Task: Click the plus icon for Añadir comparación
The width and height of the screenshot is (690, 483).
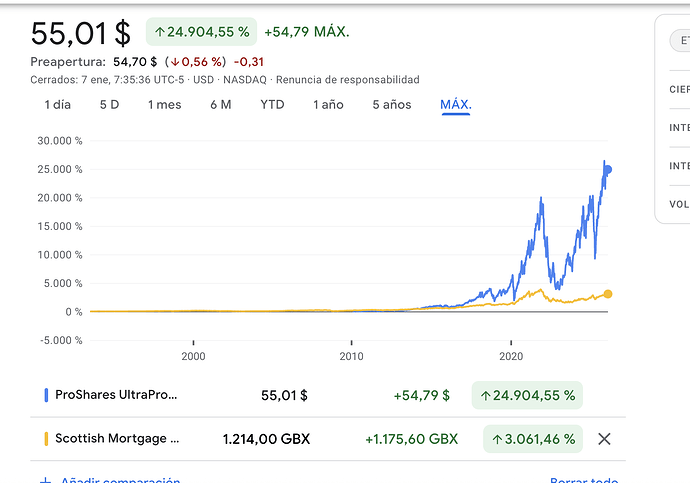Action: [44, 481]
